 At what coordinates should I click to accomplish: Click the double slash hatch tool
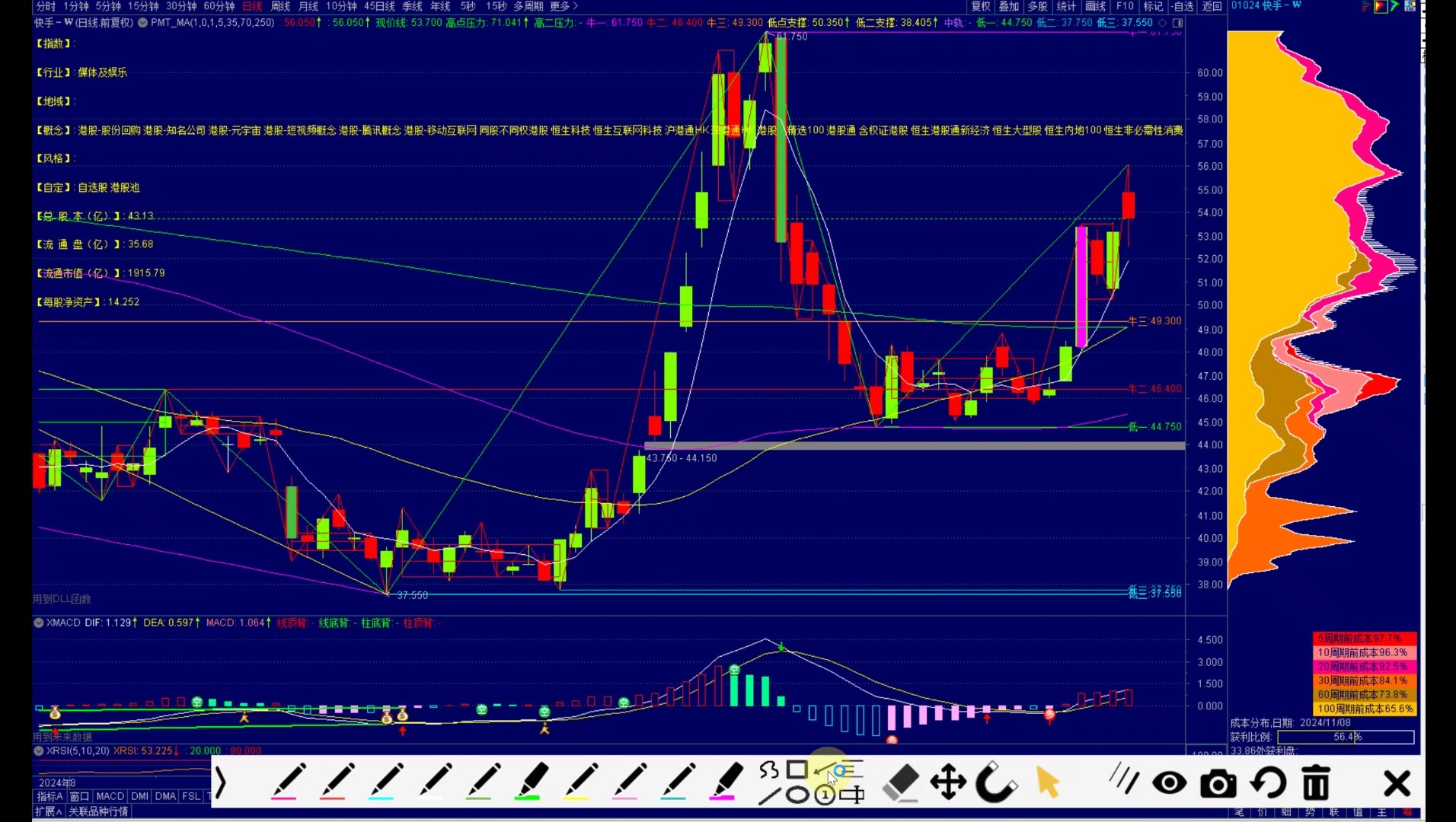1123,779
